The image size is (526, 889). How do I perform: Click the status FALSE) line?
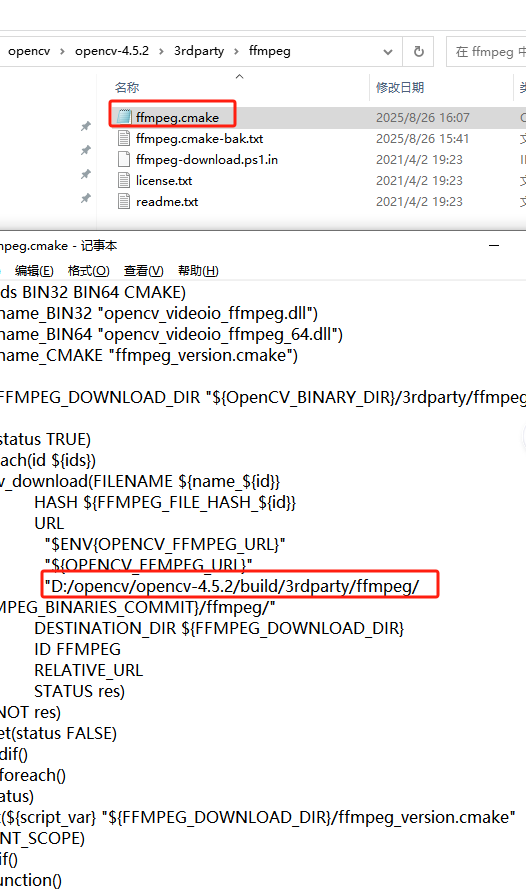tap(58, 733)
